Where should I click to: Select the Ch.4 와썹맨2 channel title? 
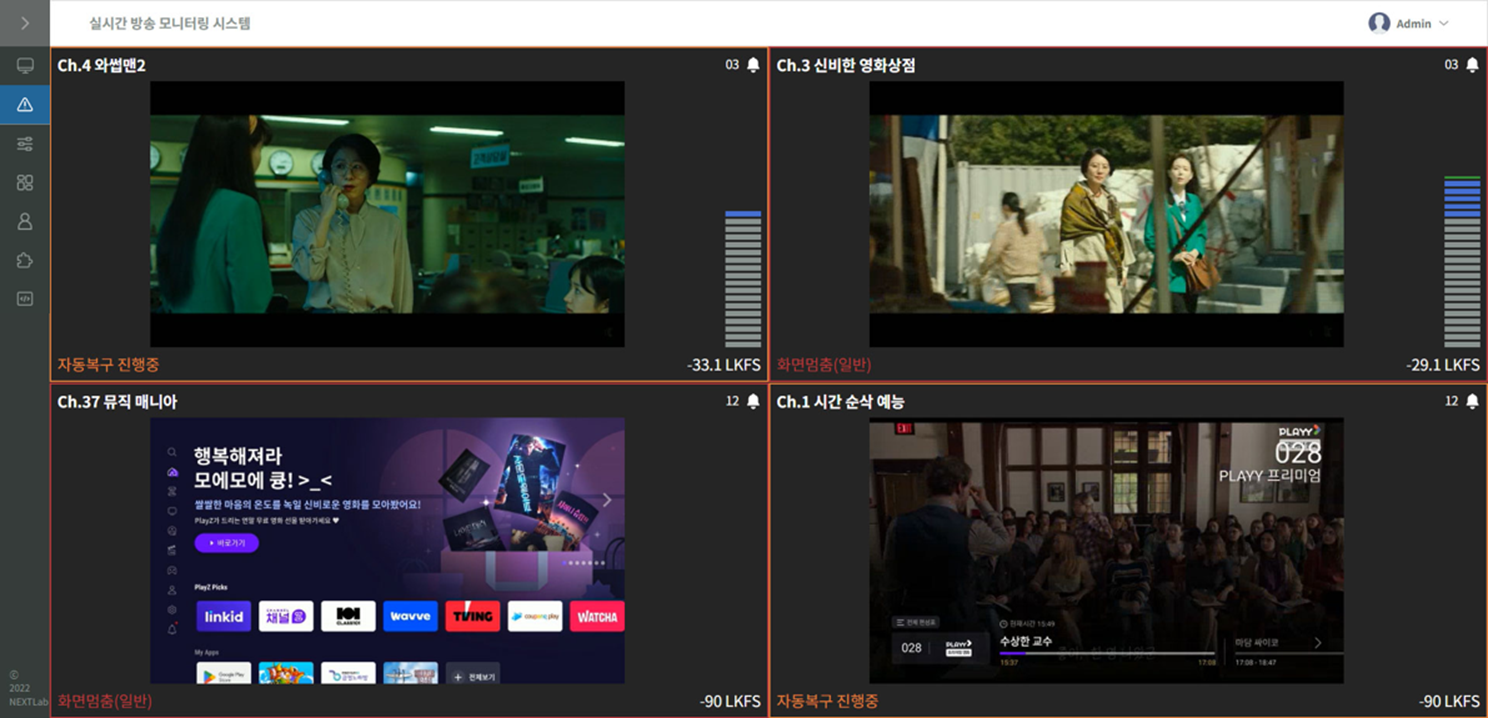[102, 65]
